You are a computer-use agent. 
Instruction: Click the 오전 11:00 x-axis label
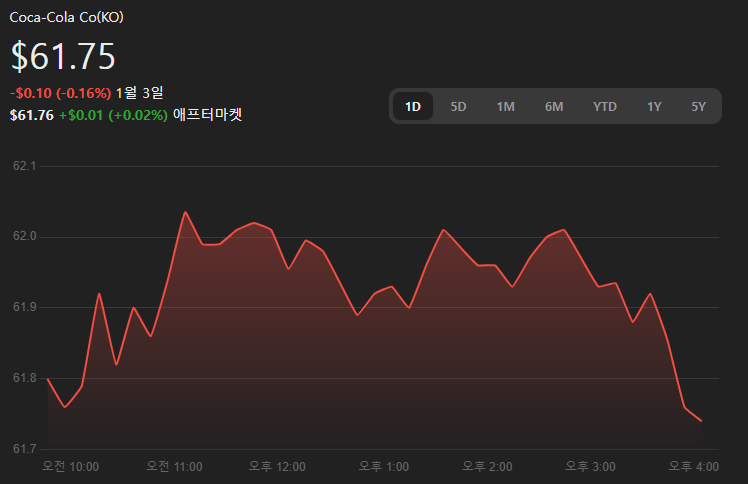[174, 466]
